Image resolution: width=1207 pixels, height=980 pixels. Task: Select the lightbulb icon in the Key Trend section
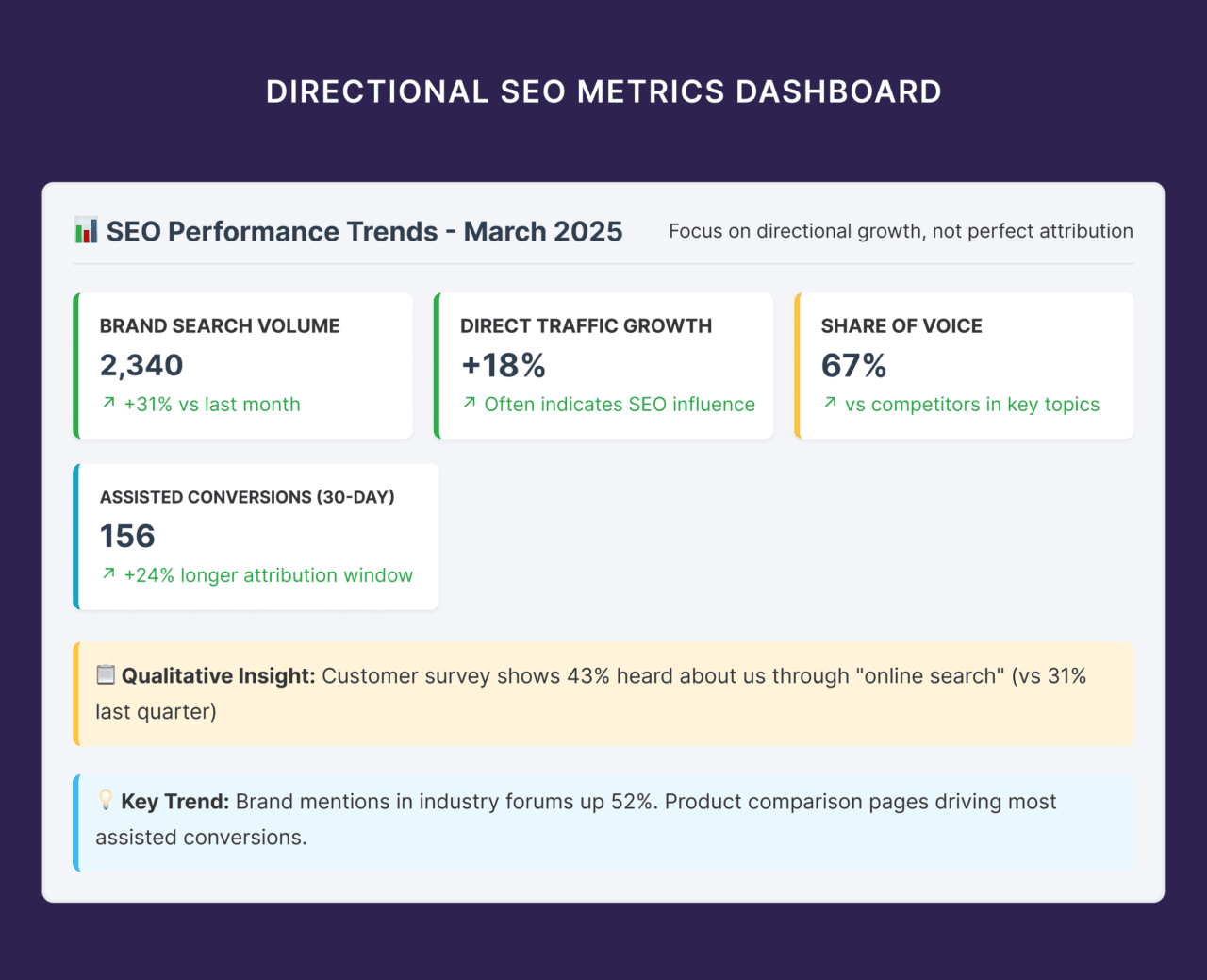point(104,801)
